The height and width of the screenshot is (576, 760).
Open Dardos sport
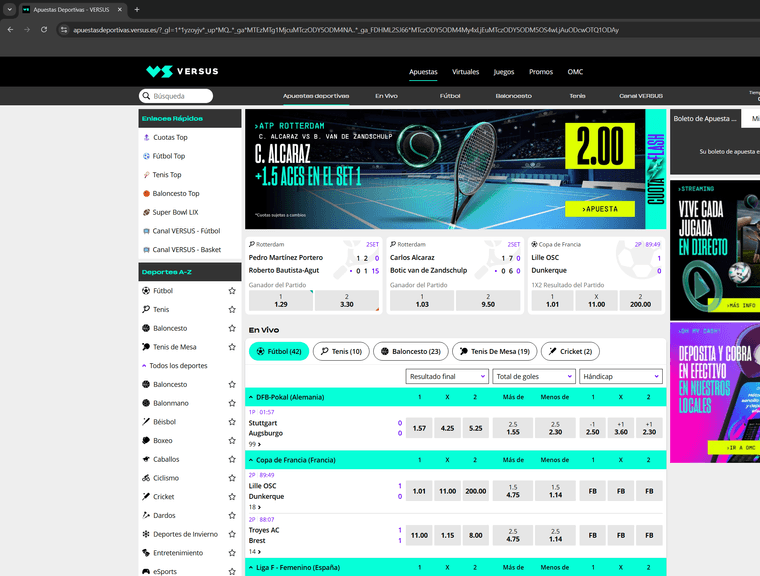pyautogui.click(x=164, y=515)
